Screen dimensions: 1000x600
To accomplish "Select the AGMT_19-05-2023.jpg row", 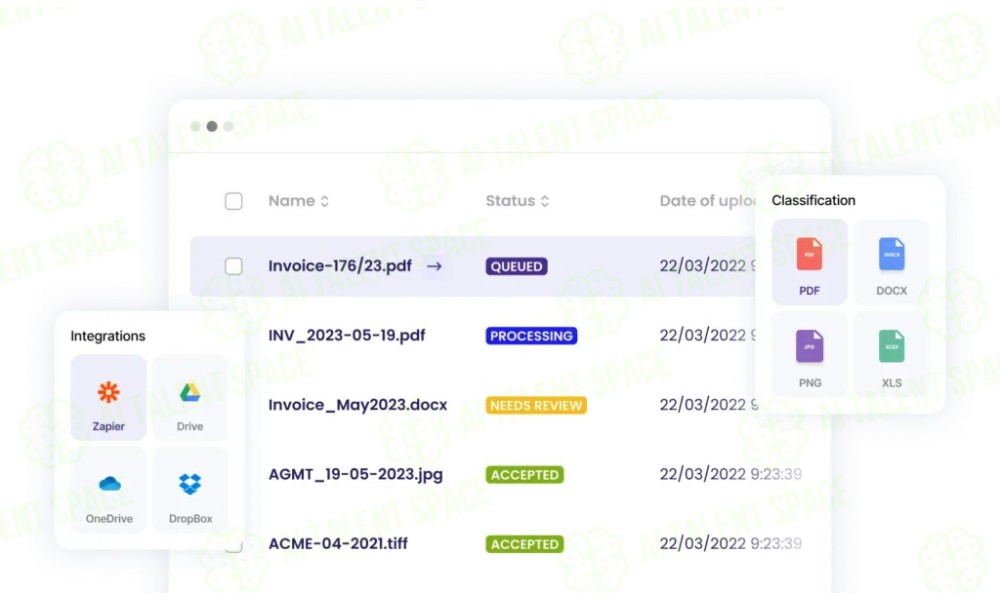I will pos(355,475).
